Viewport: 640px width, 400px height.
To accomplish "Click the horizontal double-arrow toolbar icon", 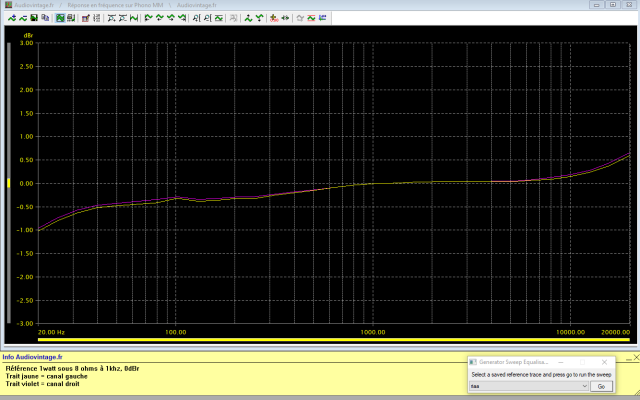I will tap(285, 18).
